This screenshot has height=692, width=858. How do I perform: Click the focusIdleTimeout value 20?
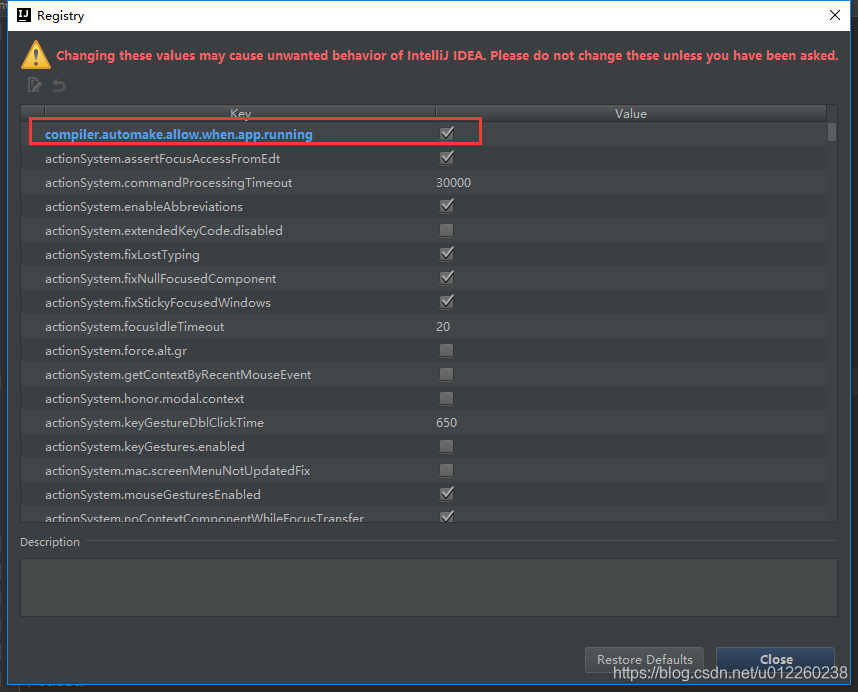(443, 327)
